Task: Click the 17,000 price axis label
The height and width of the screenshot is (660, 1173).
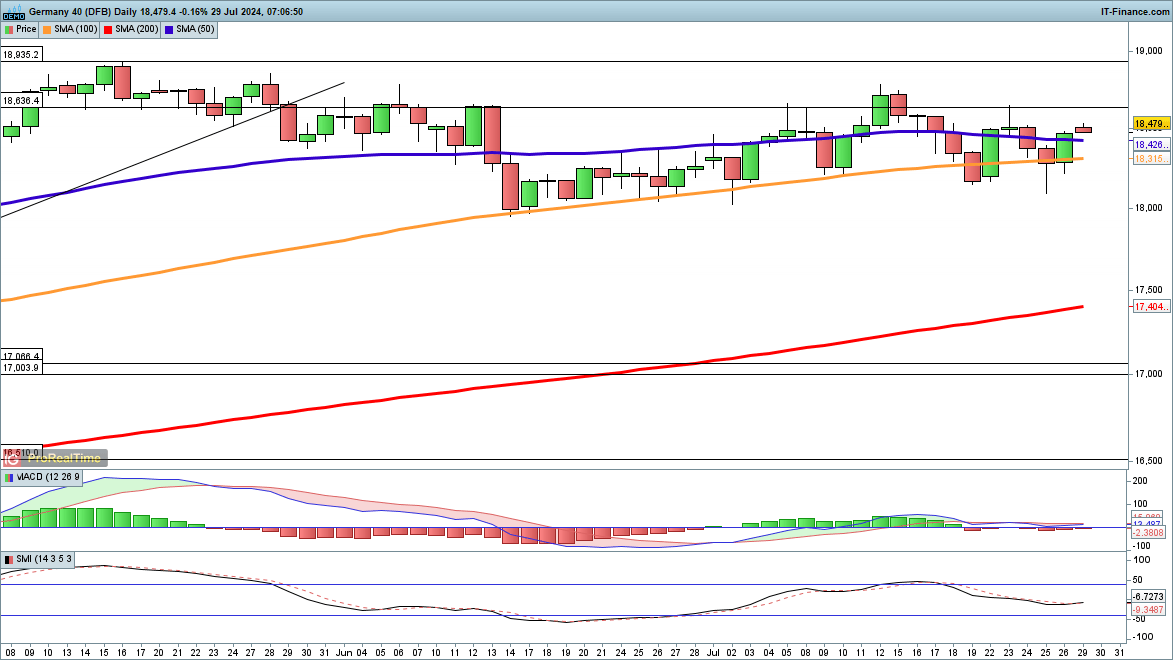Action: [1148, 373]
